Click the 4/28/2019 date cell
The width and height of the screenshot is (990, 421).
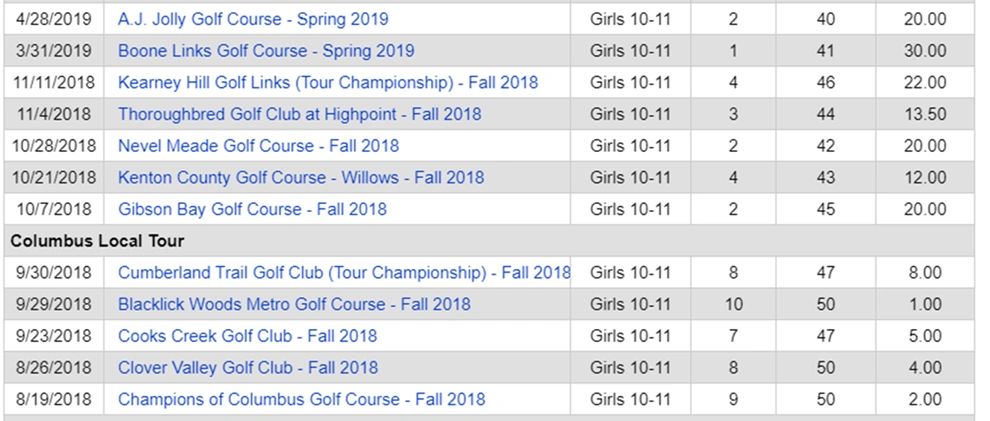tap(54, 19)
